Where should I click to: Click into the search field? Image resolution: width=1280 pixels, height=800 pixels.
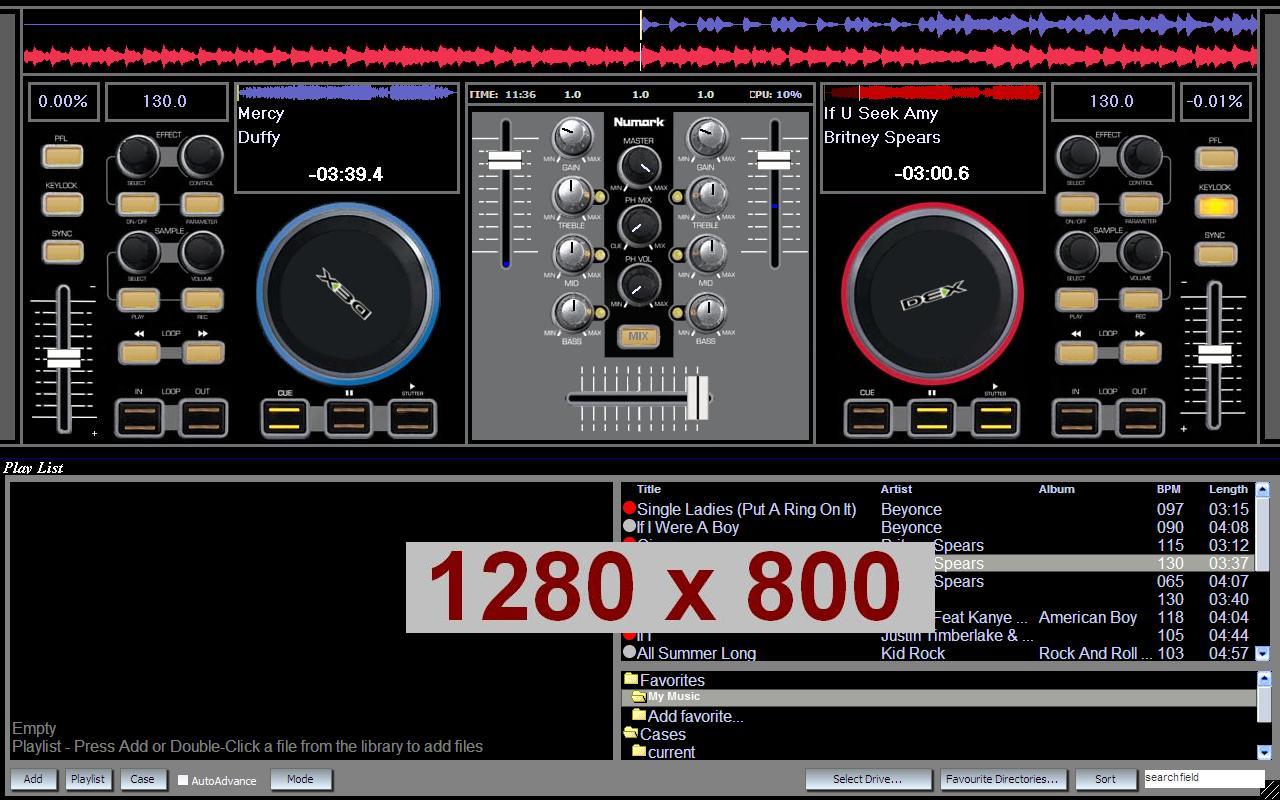tap(1204, 778)
